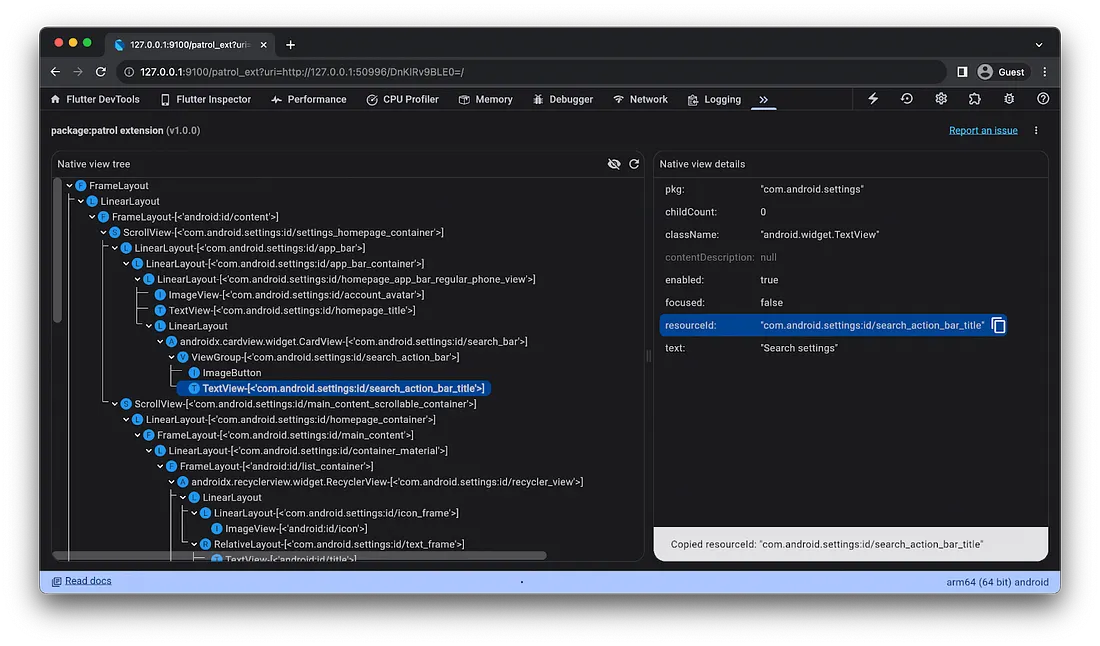Collapse LinearLayout app_bar node
1100x646 pixels.
(115, 248)
